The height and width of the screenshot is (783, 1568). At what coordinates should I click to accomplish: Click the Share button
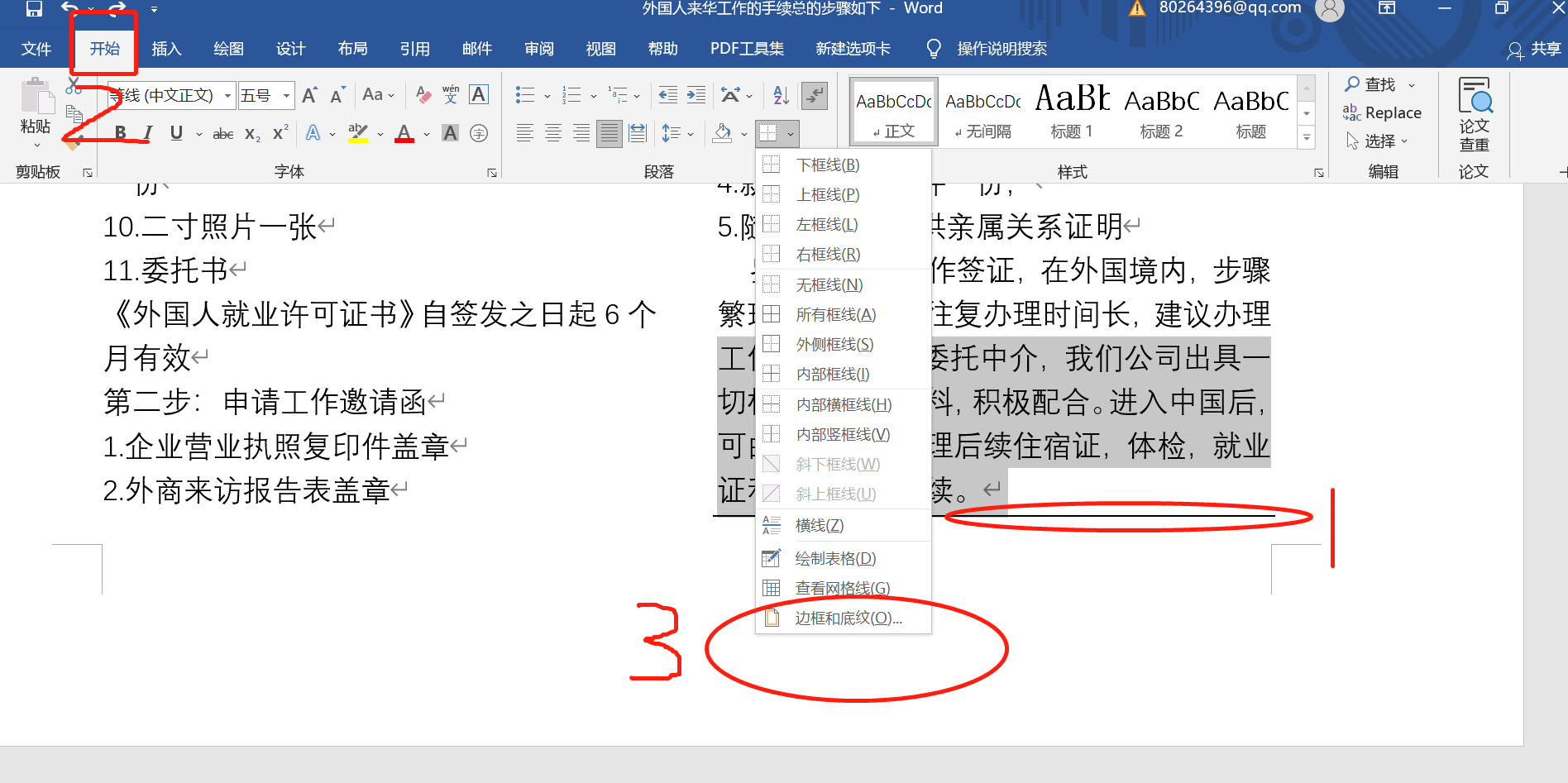[1534, 50]
